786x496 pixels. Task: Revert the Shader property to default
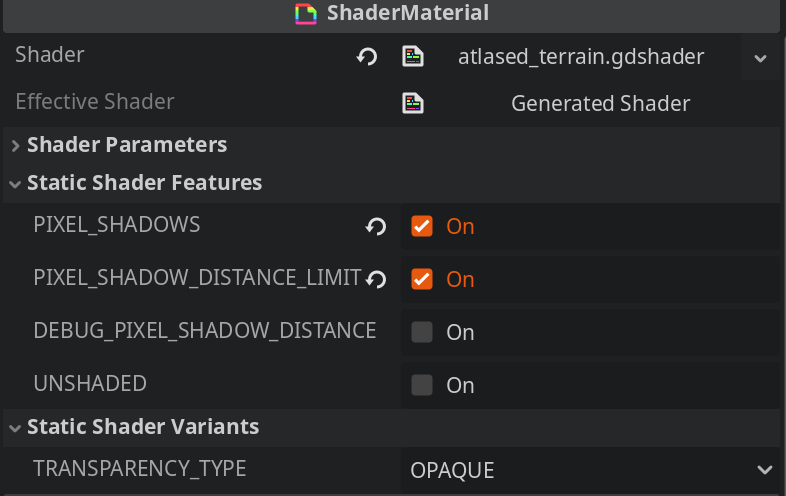[x=367, y=57]
